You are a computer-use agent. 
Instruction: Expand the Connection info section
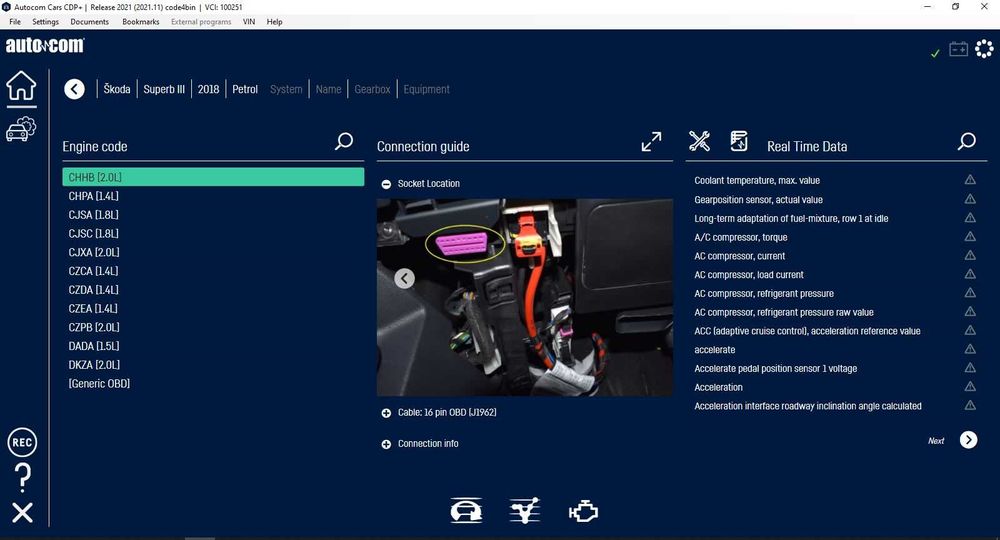point(386,444)
